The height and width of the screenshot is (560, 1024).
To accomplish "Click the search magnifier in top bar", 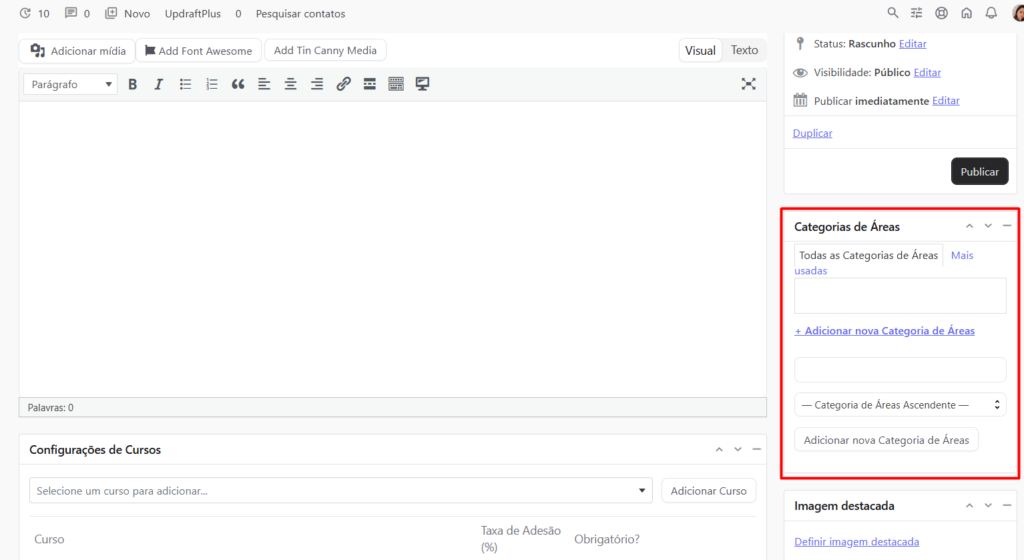I will [893, 14].
